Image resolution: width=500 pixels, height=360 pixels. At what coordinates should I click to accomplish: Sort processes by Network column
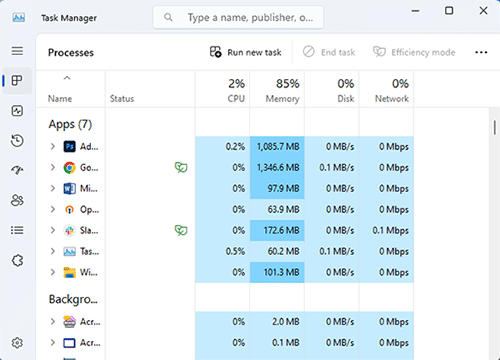pyautogui.click(x=386, y=89)
